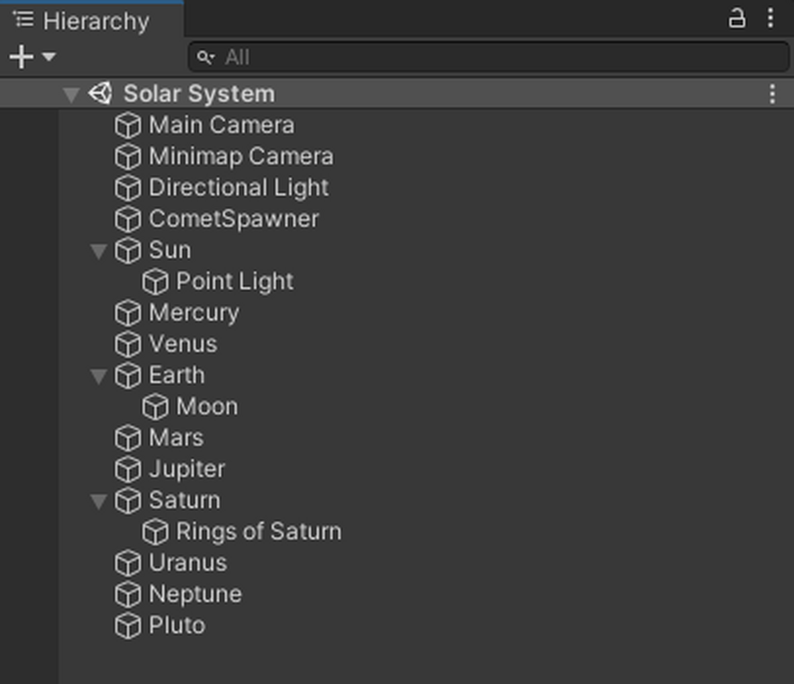Select Minimap Camera in the hierarchy

click(x=240, y=157)
